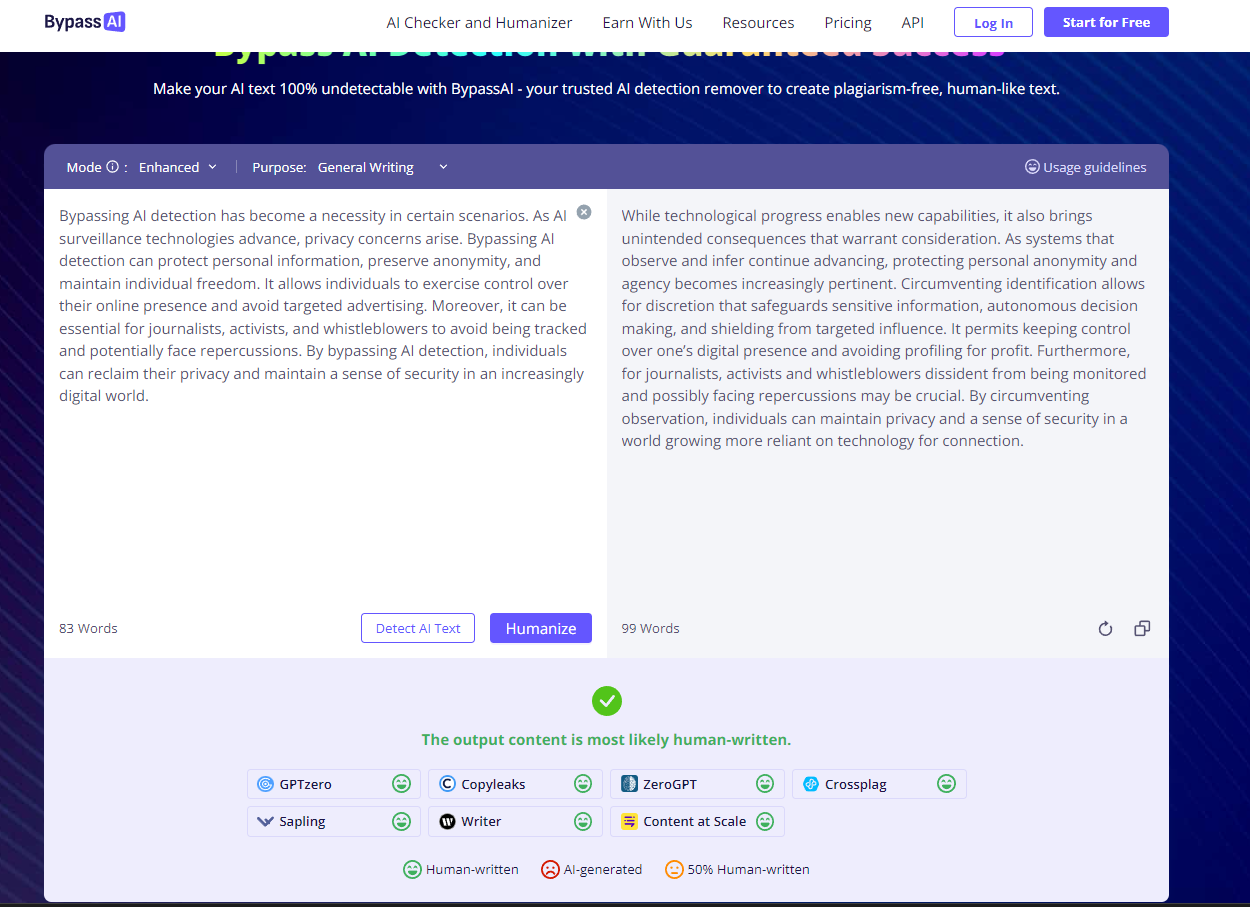Click the red AI-generated legend face

[x=550, y=869]
